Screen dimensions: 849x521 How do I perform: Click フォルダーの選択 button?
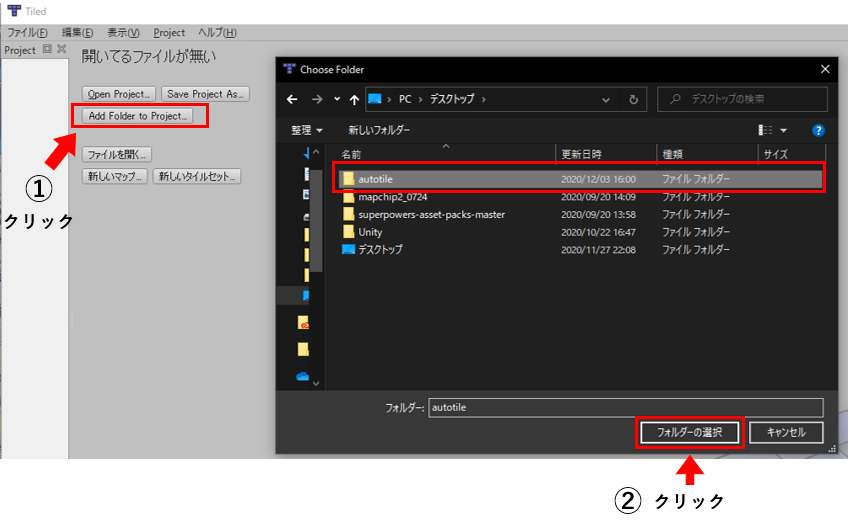[689, 432]
